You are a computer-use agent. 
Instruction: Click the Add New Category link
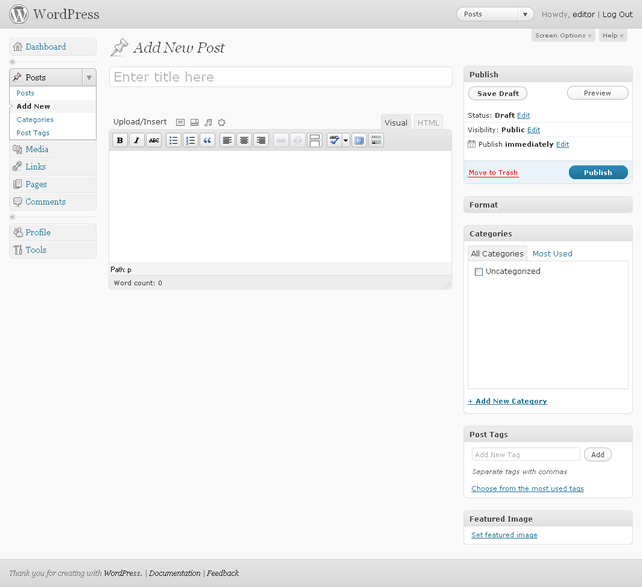coord(507,401)
